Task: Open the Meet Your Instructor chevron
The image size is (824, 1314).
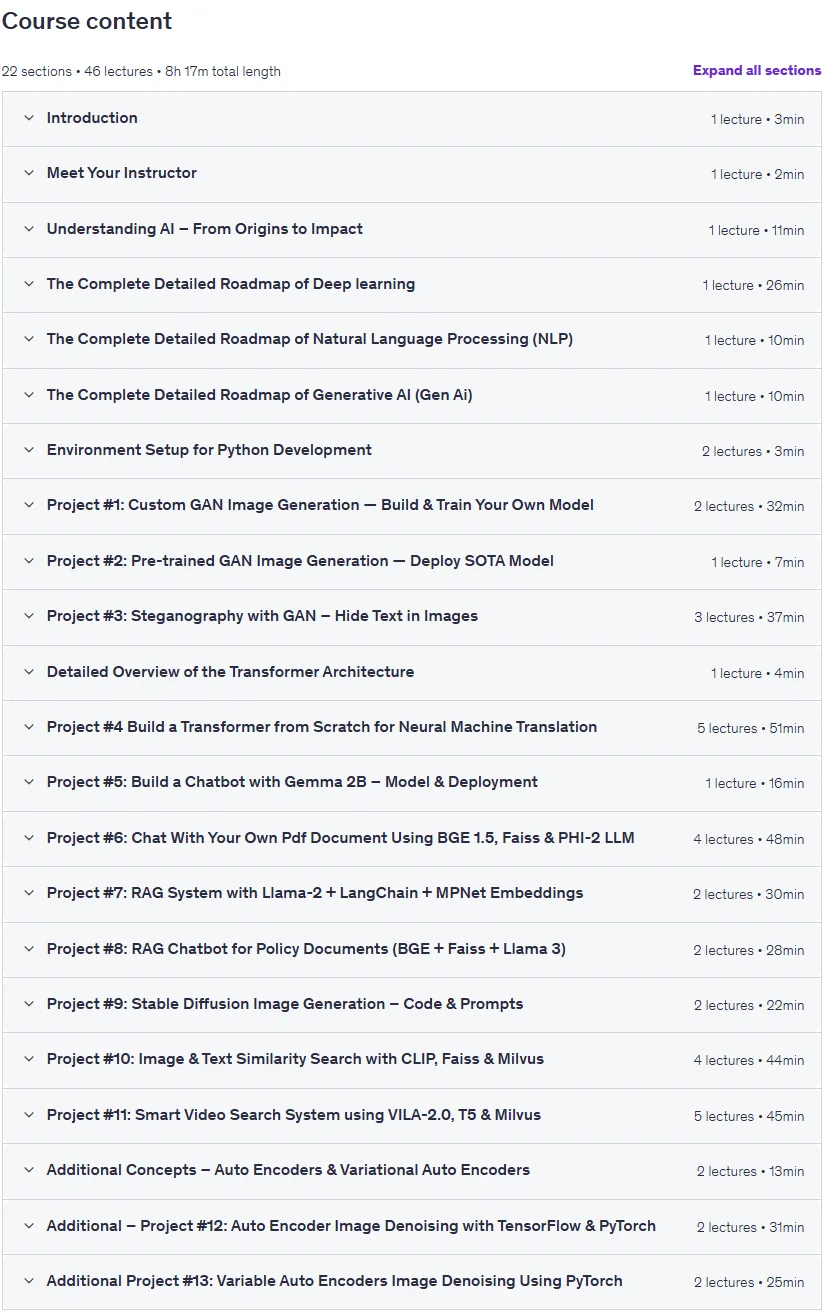Action: (29, 173)
